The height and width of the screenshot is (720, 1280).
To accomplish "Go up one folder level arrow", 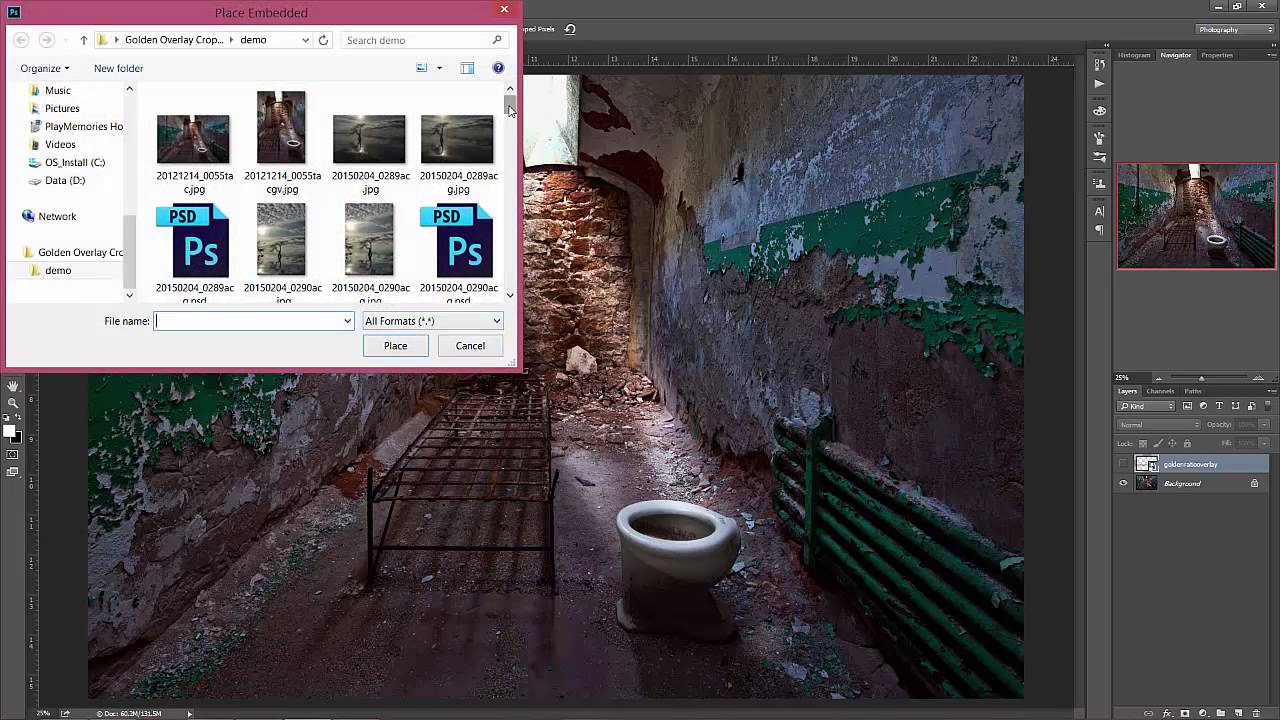I will pos(84,40).
